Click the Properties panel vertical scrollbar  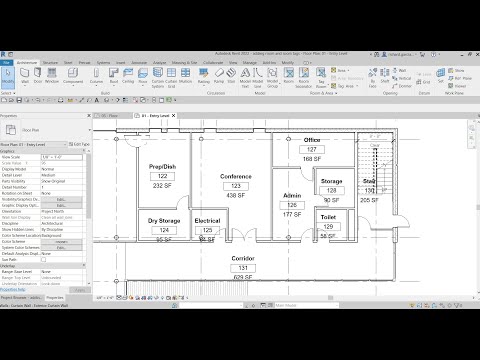click(x=89, y=187)
